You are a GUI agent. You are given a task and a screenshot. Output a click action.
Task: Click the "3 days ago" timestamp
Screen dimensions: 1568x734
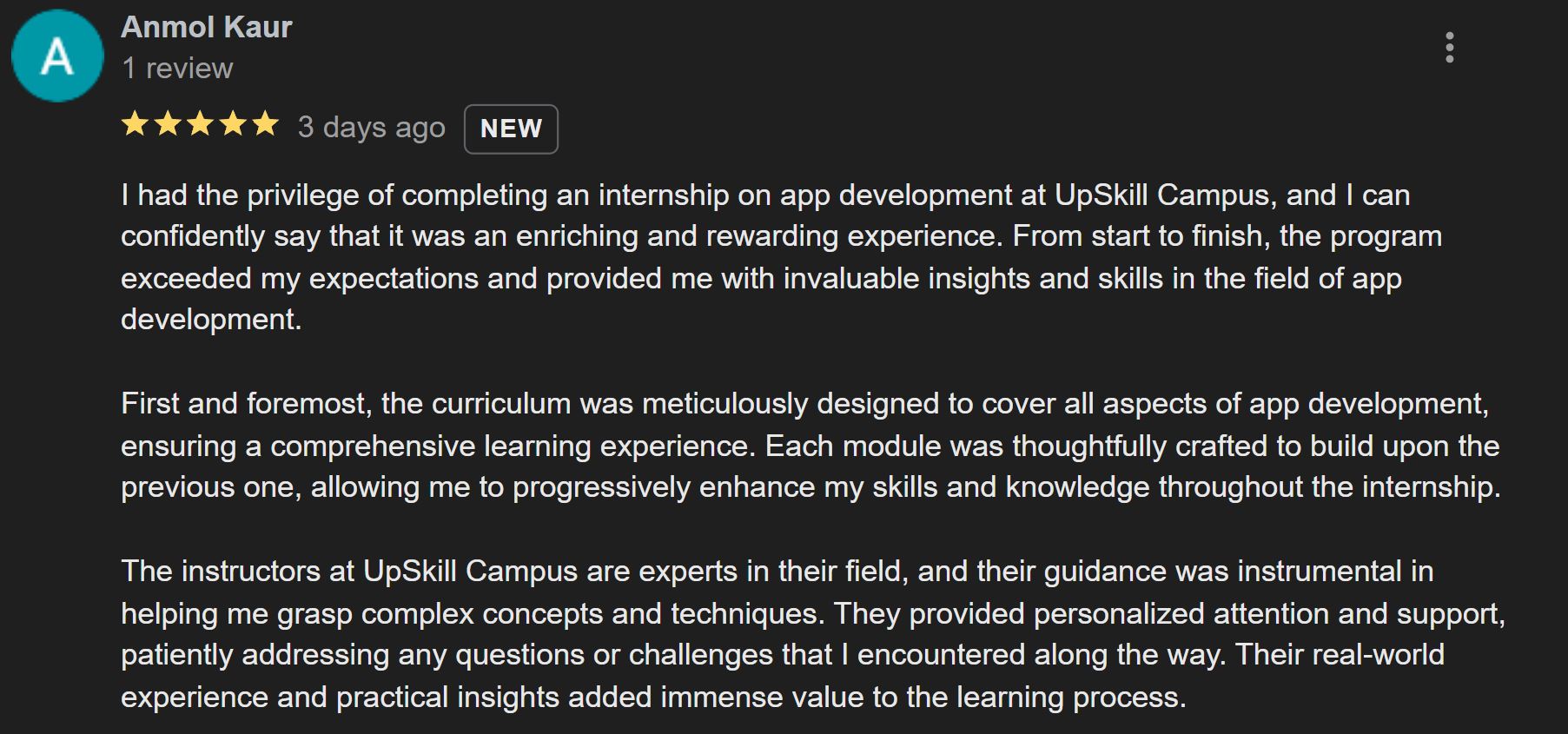(x=371, y=127)
